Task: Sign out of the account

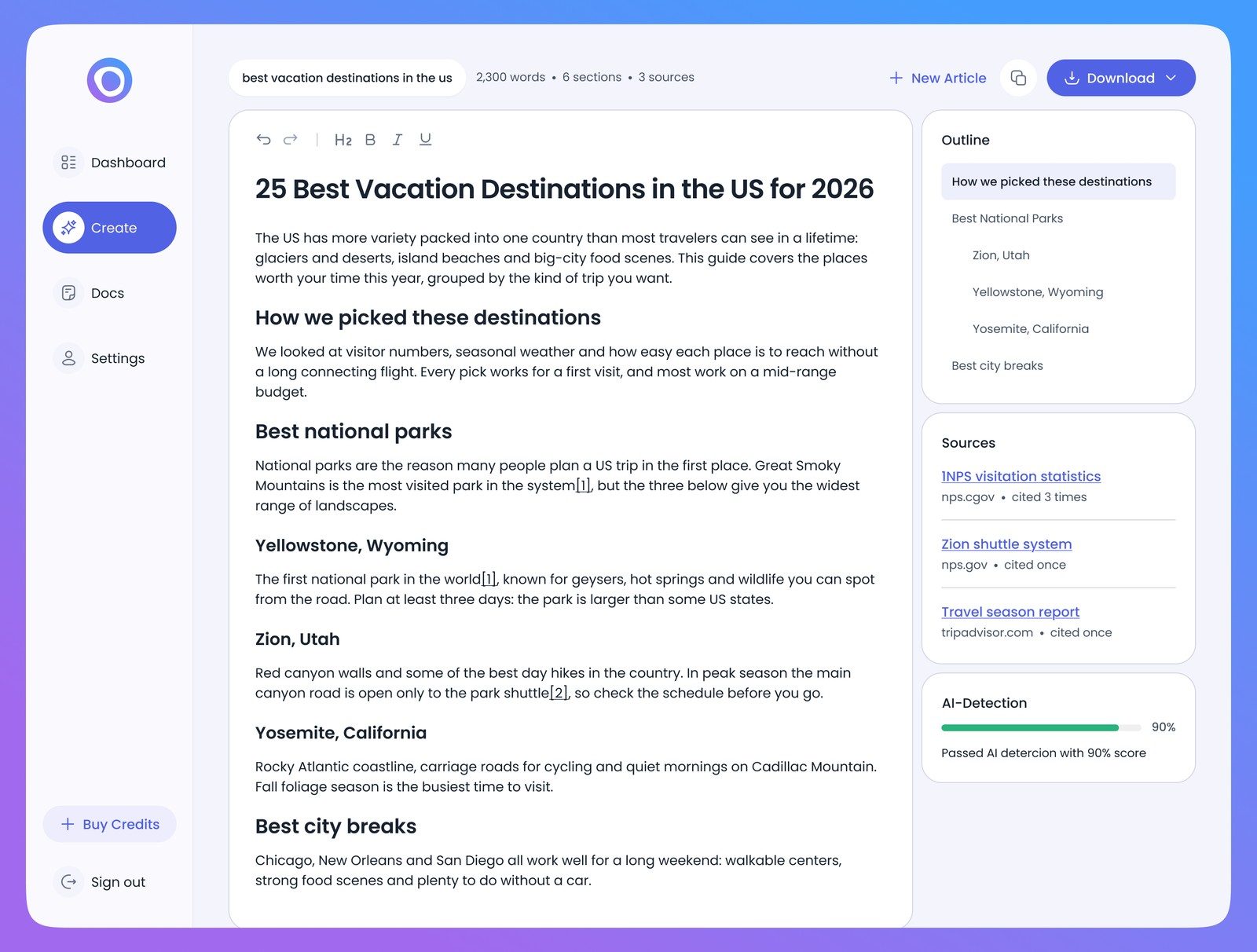Action: (101, 881)
